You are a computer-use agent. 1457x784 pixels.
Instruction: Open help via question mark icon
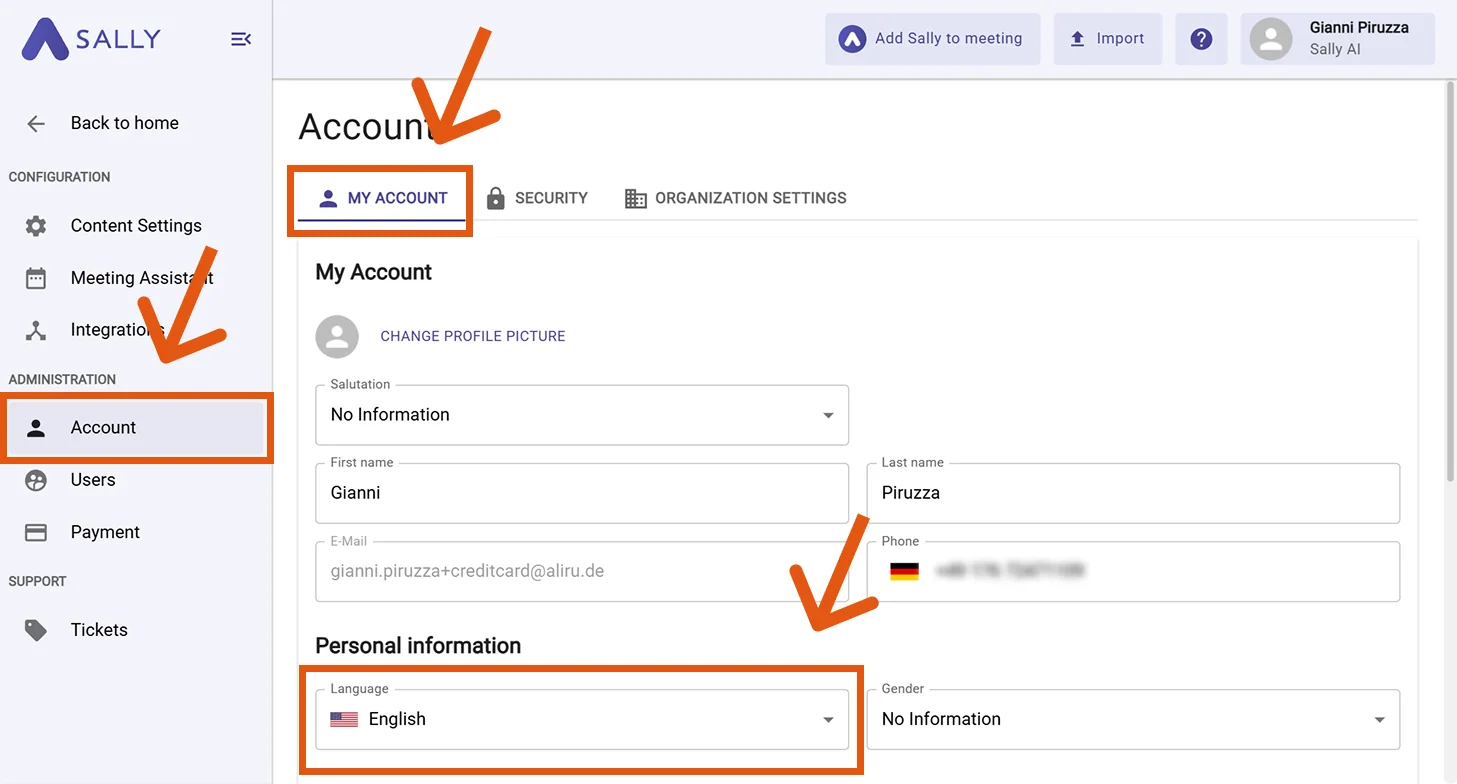[x=1201, y=39]
